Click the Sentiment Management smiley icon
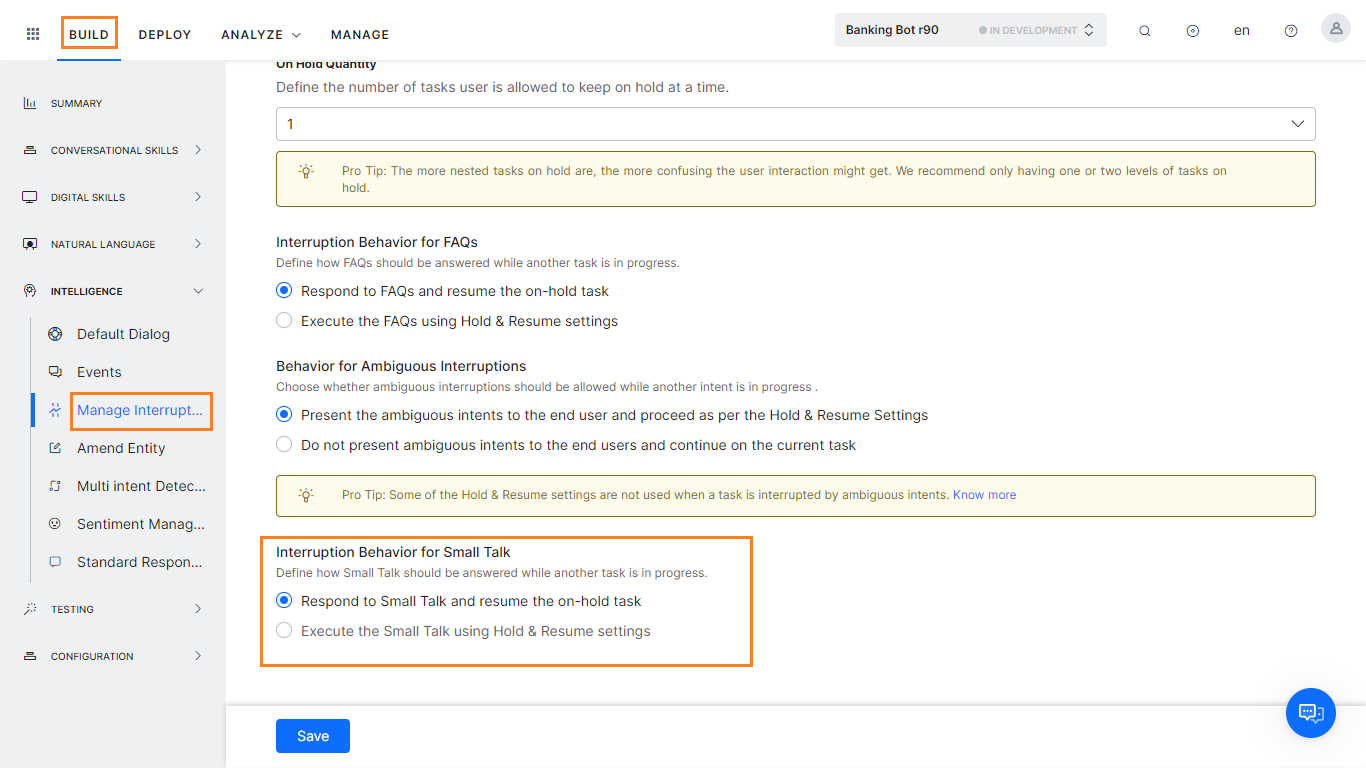 (x=55, y=524)
